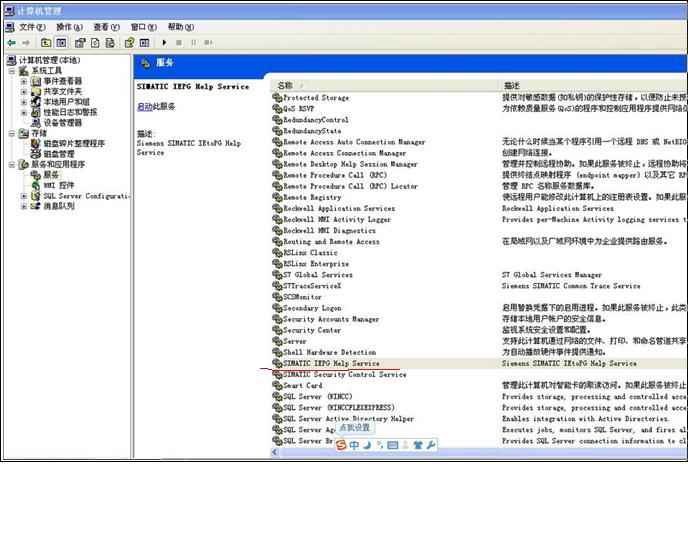This screenshot has width=688, height=550.
Task: Select 服务 under 服务和应用程序
Action: pos(51,175)
